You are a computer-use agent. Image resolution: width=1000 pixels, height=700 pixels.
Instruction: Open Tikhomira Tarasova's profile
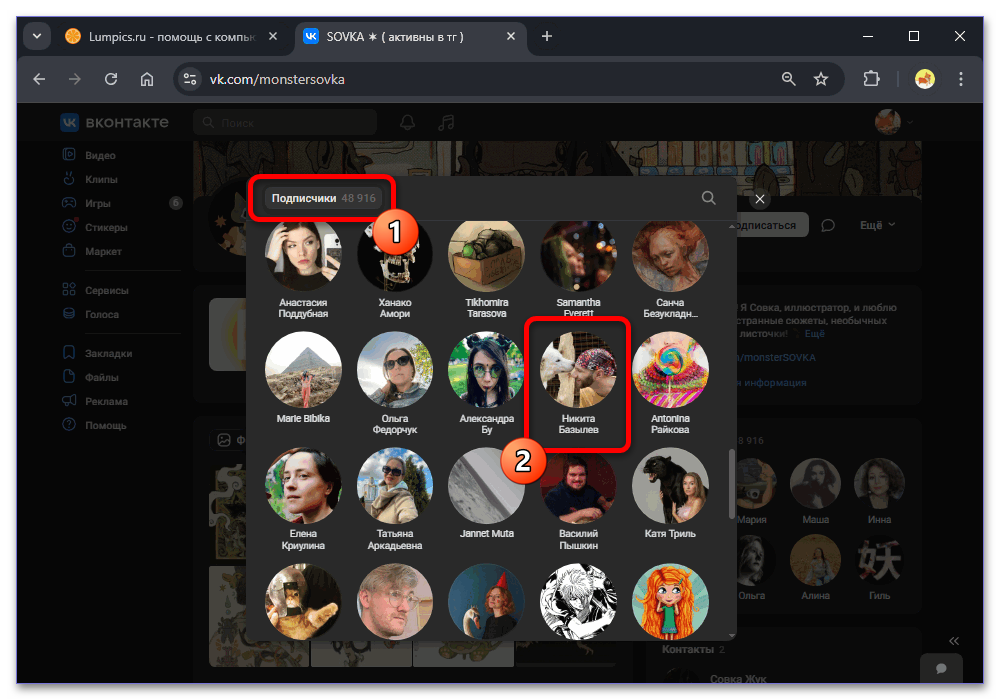click(x=487, y=268)
